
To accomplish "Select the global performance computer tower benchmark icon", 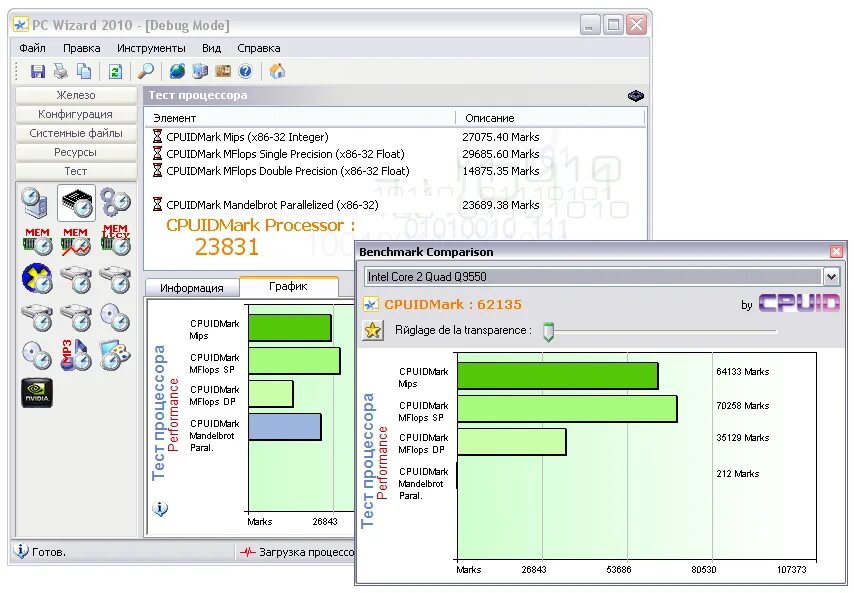I will [36, 203].
